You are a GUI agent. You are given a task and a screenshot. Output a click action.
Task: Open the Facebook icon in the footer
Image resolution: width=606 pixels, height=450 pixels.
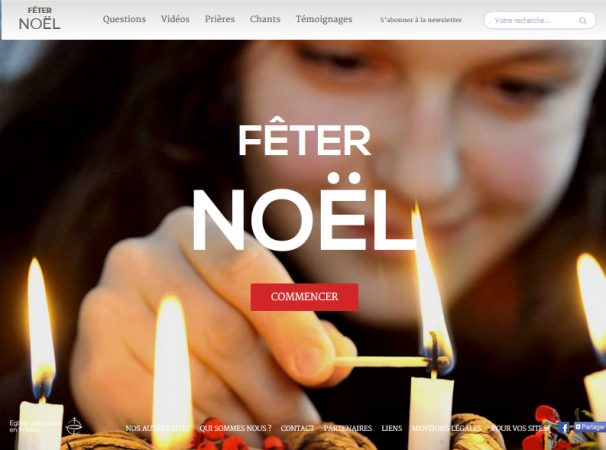tap(565, 428)
